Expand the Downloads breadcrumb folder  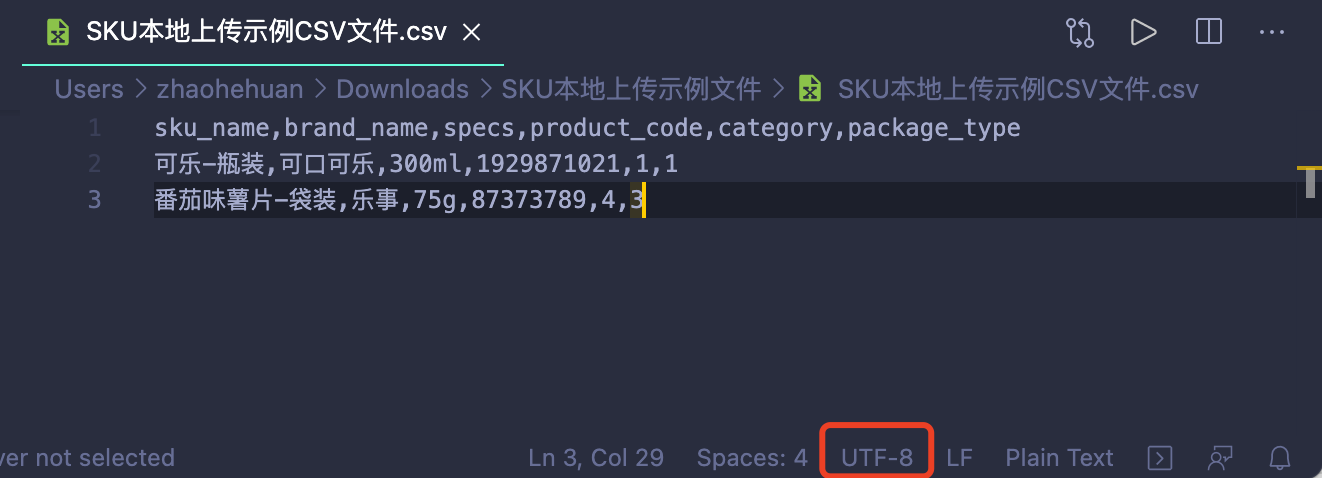coord(402,89)
